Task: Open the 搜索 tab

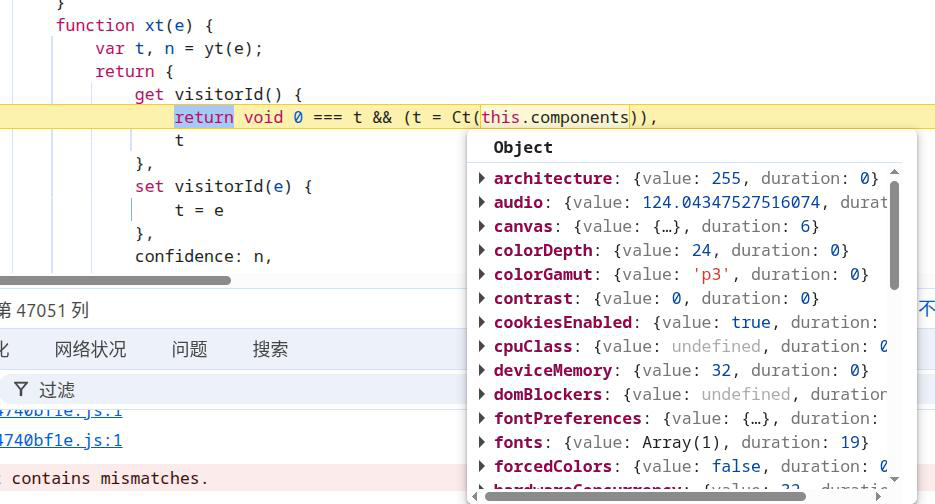Action: (270, 349)
